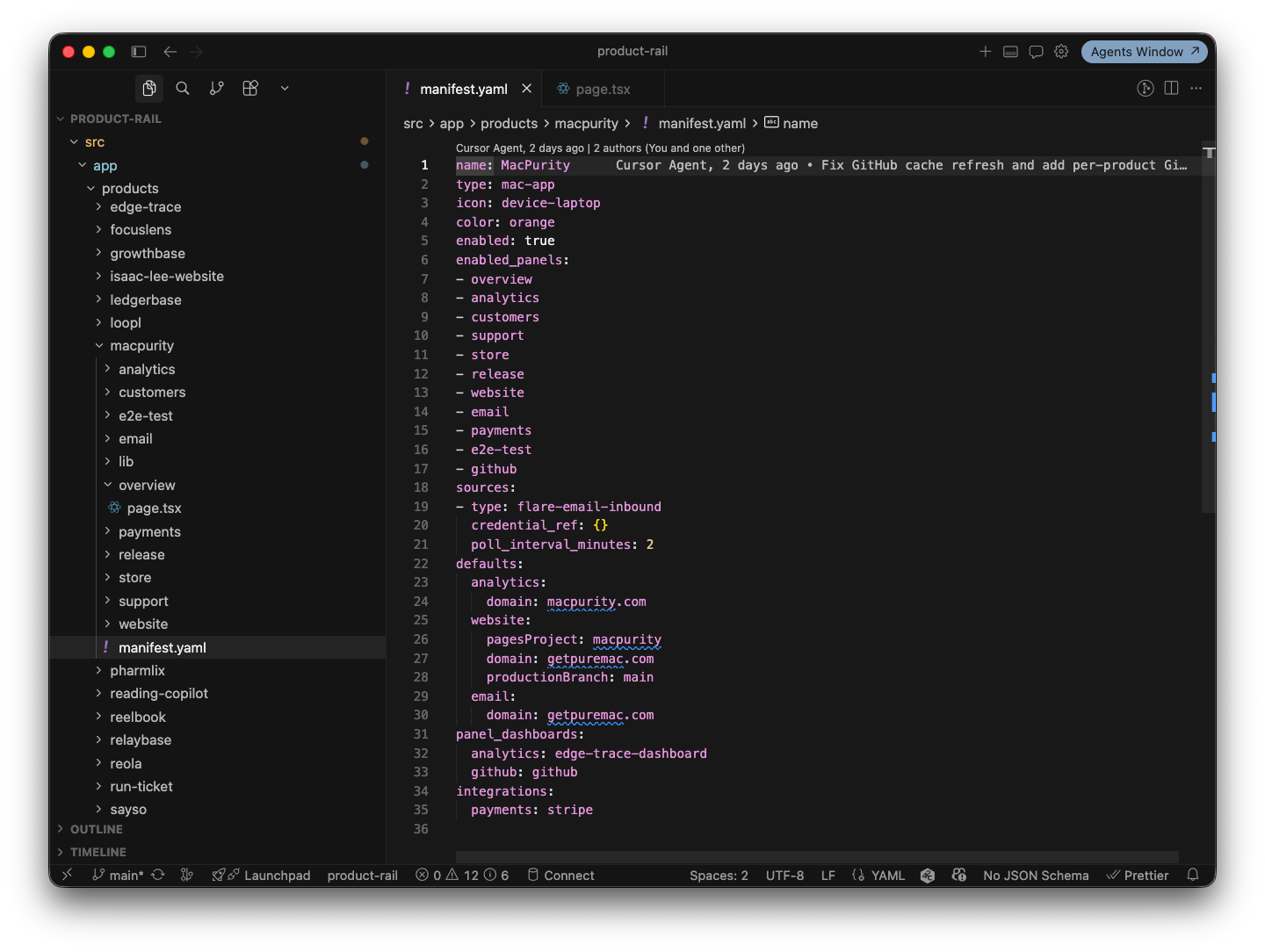Click the blame annotation above line 1
Image resolution: width=1265 pixels, height=952 pixels.
[600, 148]
